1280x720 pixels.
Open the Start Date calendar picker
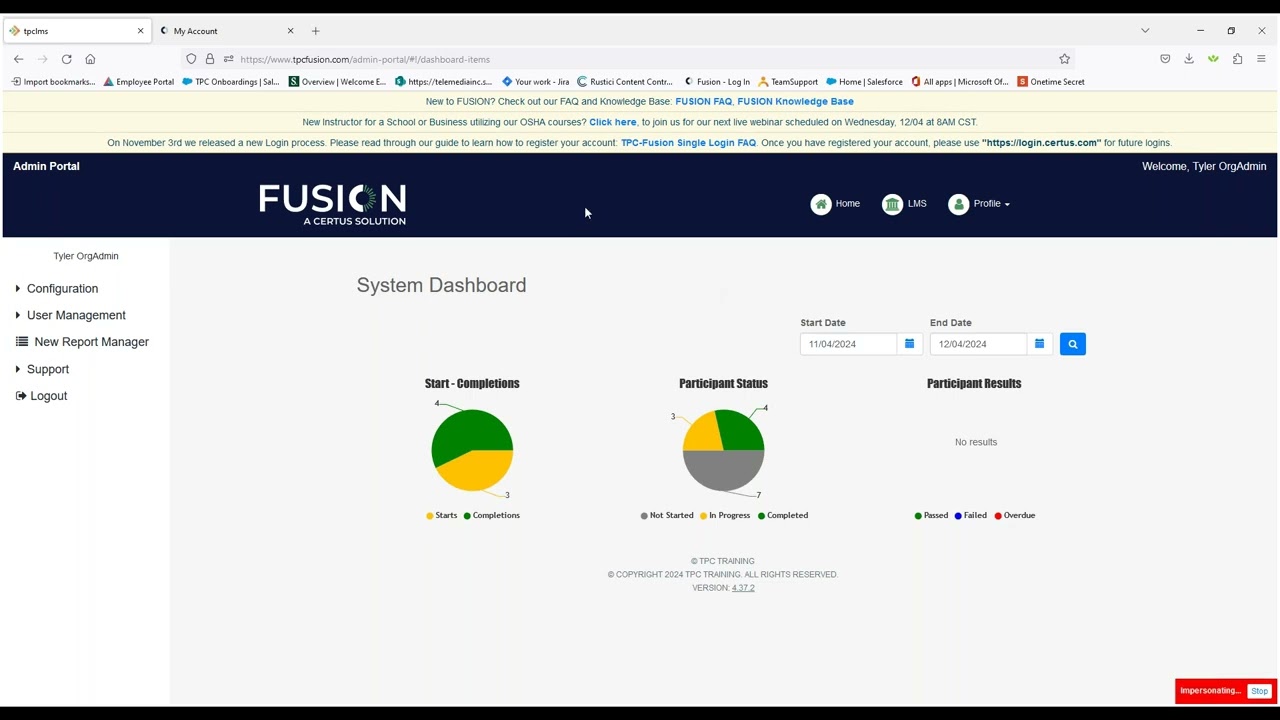[x=909, y=344]
